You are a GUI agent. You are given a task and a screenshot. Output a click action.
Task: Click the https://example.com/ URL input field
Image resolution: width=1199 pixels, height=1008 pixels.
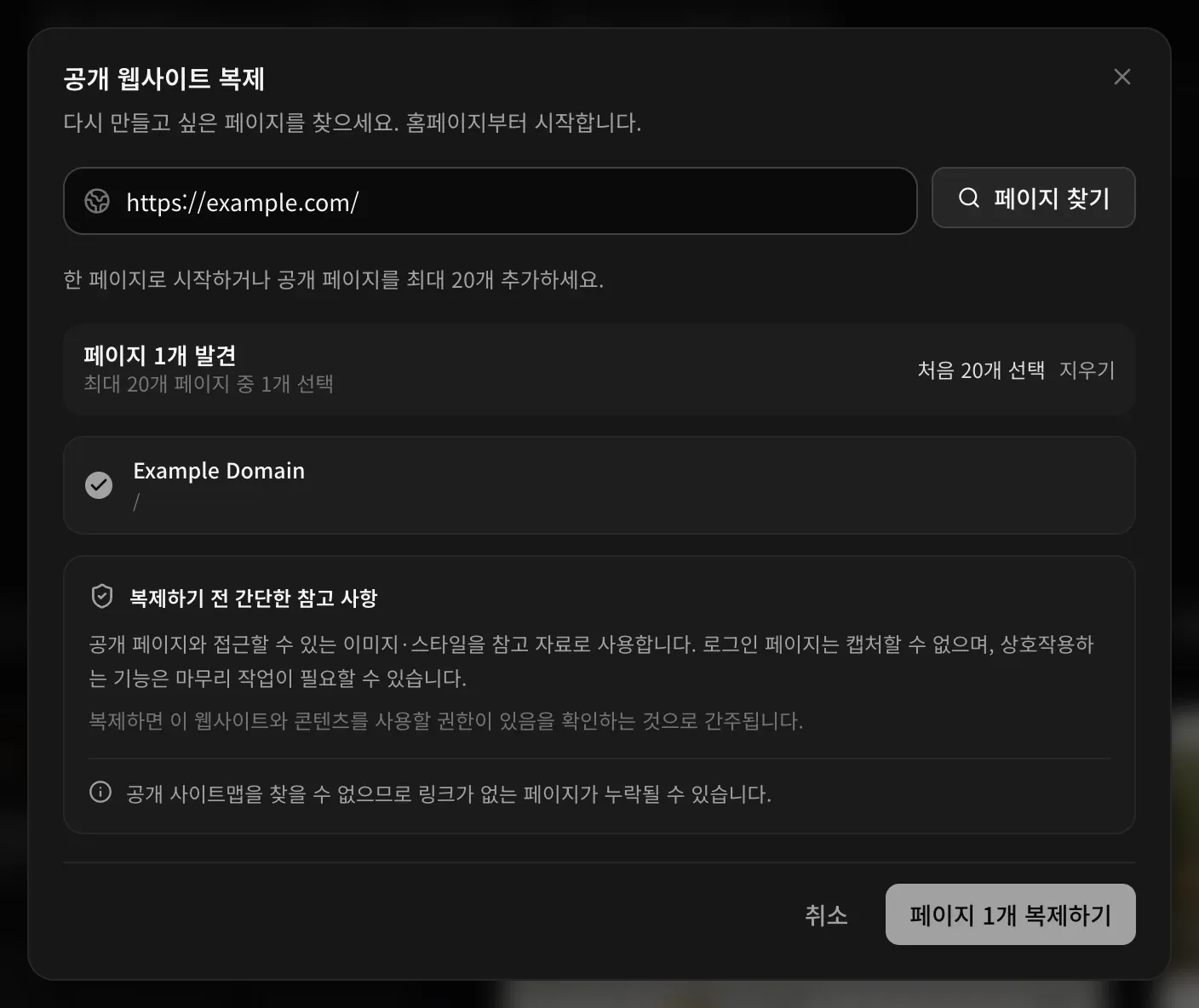click(490, 201)
